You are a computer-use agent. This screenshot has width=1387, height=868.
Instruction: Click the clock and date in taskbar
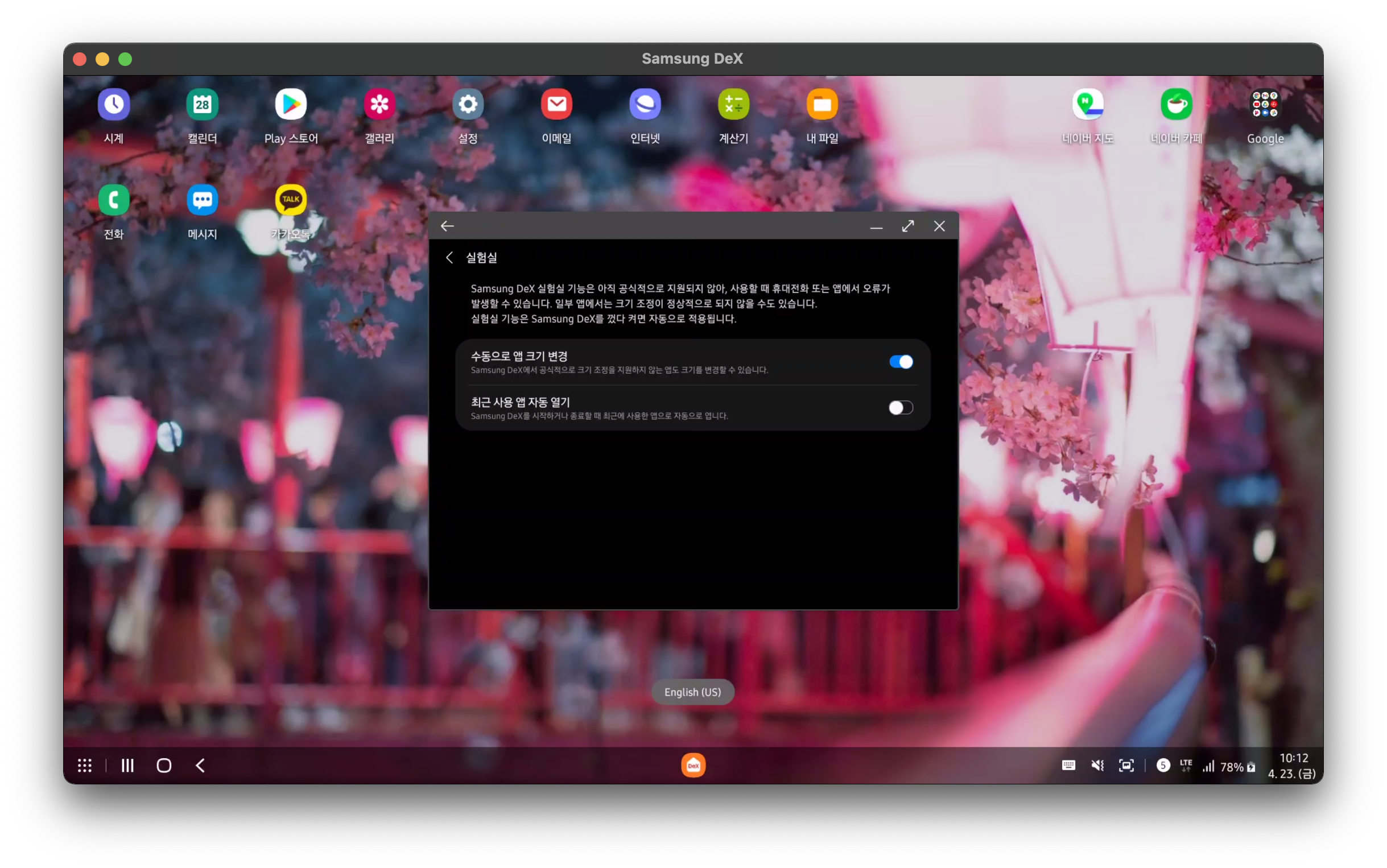[1292, 766]
